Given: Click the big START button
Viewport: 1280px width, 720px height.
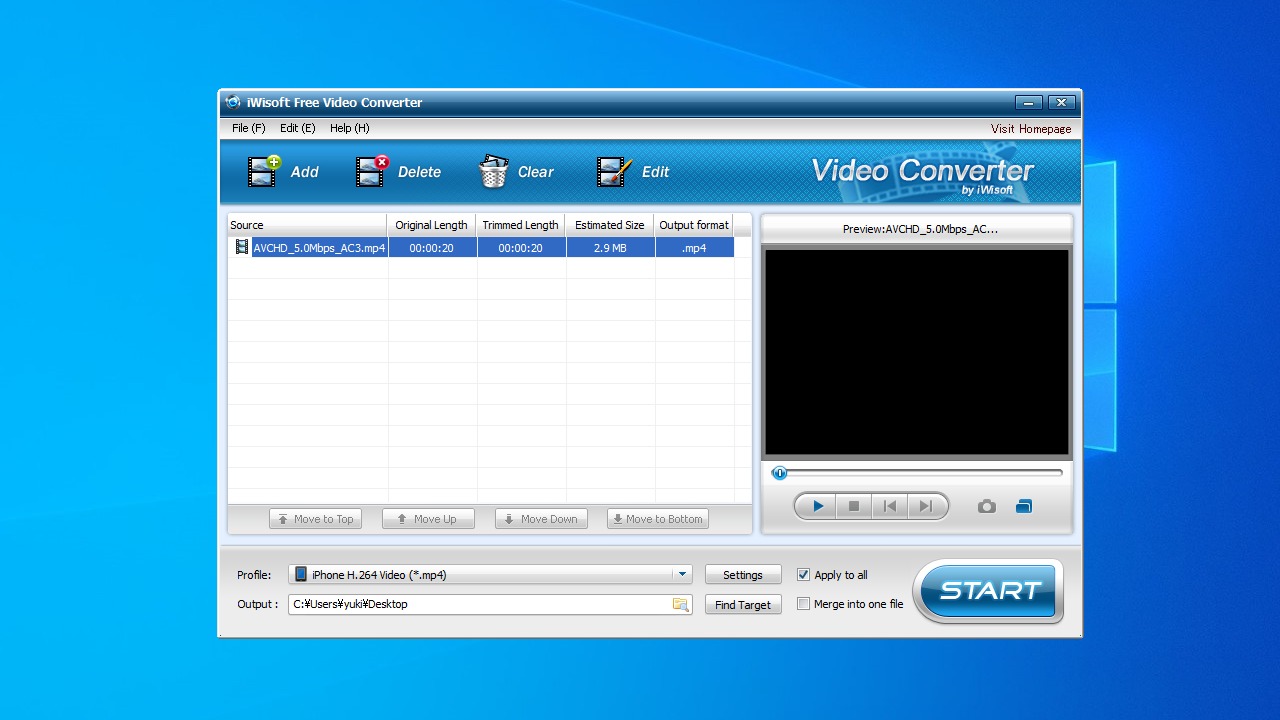Looking at the screenshot, I should pos(988,591).
